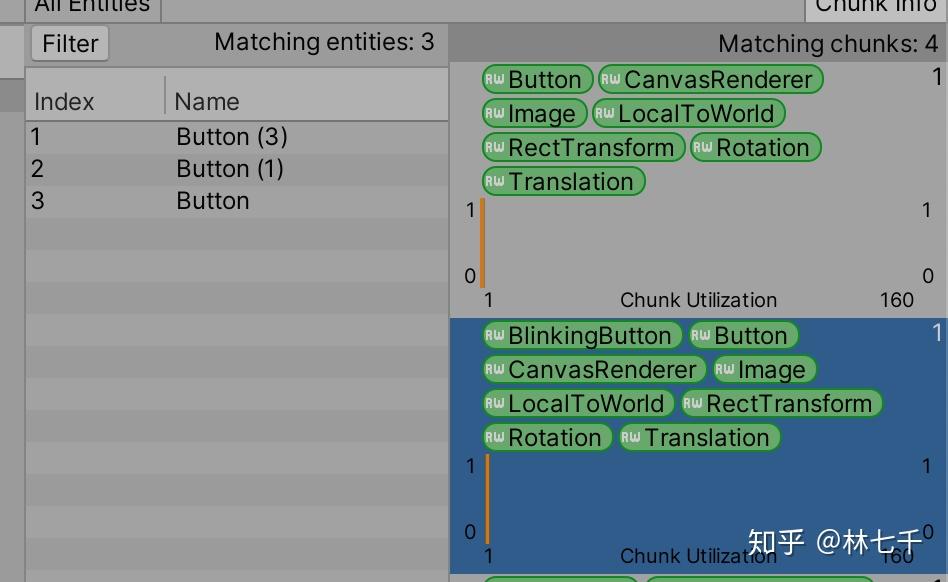Switch to the Chunk Info view

(x=874, y=6)
